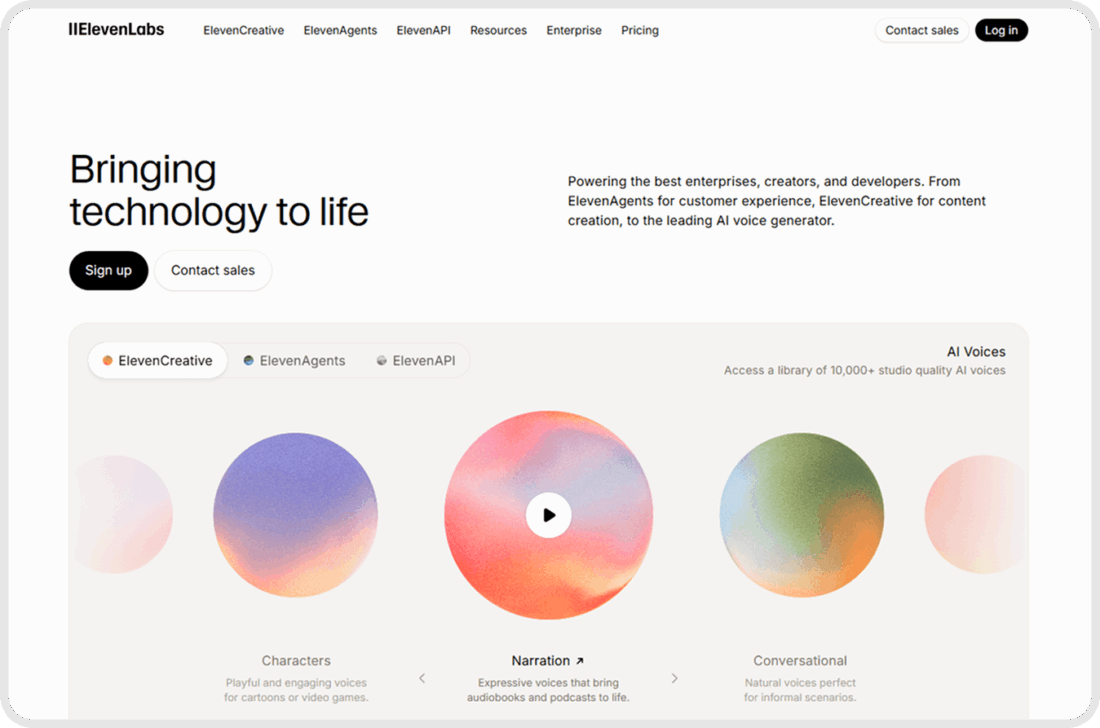This screenshot has width=1100, height=728.
Task: Click the orange dot icon beside ElevenCreative
Action: [x=107, y=360]
